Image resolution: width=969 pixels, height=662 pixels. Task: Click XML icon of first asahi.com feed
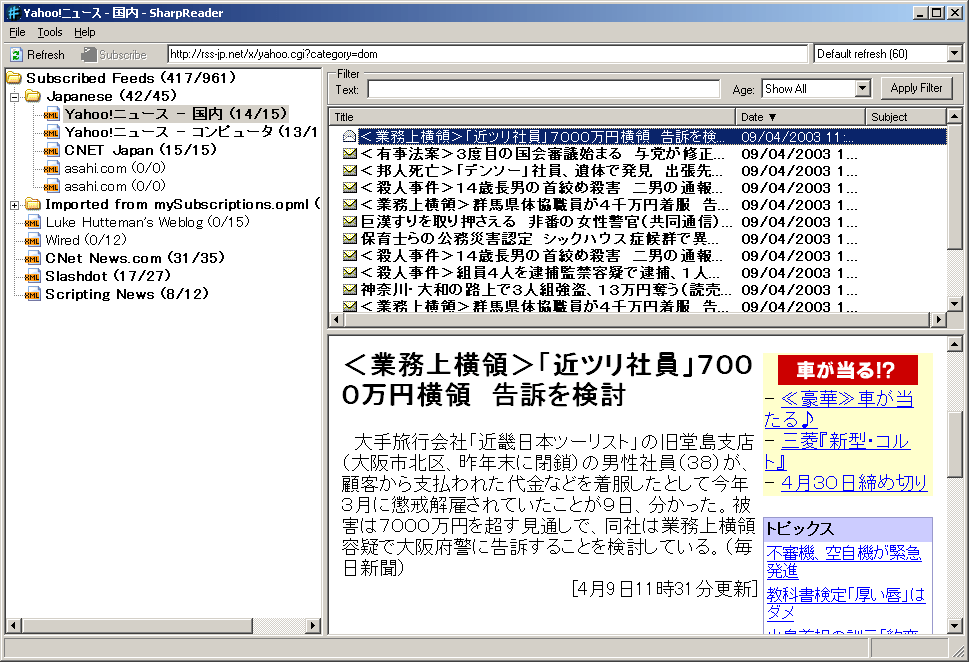51,168
